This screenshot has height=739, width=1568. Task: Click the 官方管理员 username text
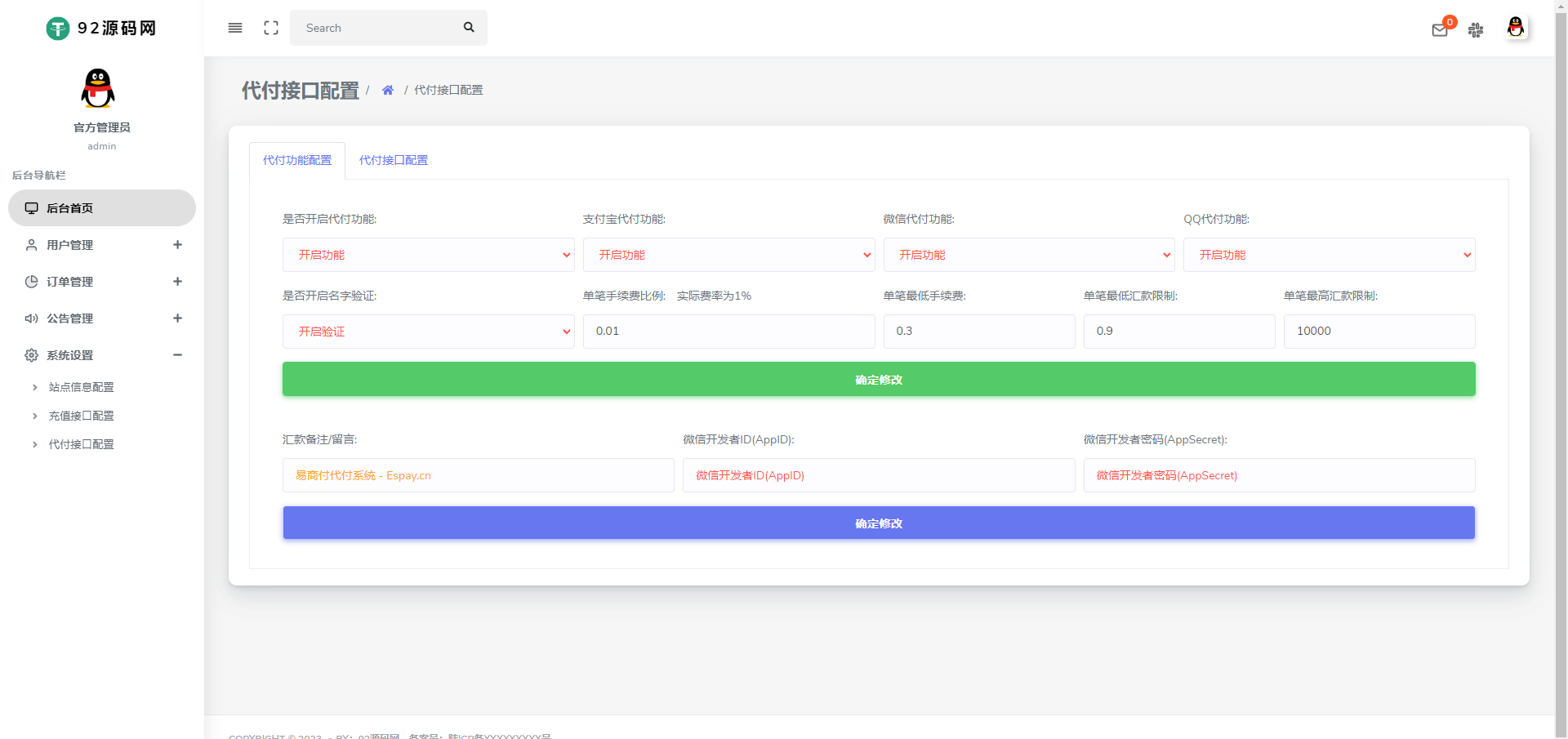(x=101, y=127)
